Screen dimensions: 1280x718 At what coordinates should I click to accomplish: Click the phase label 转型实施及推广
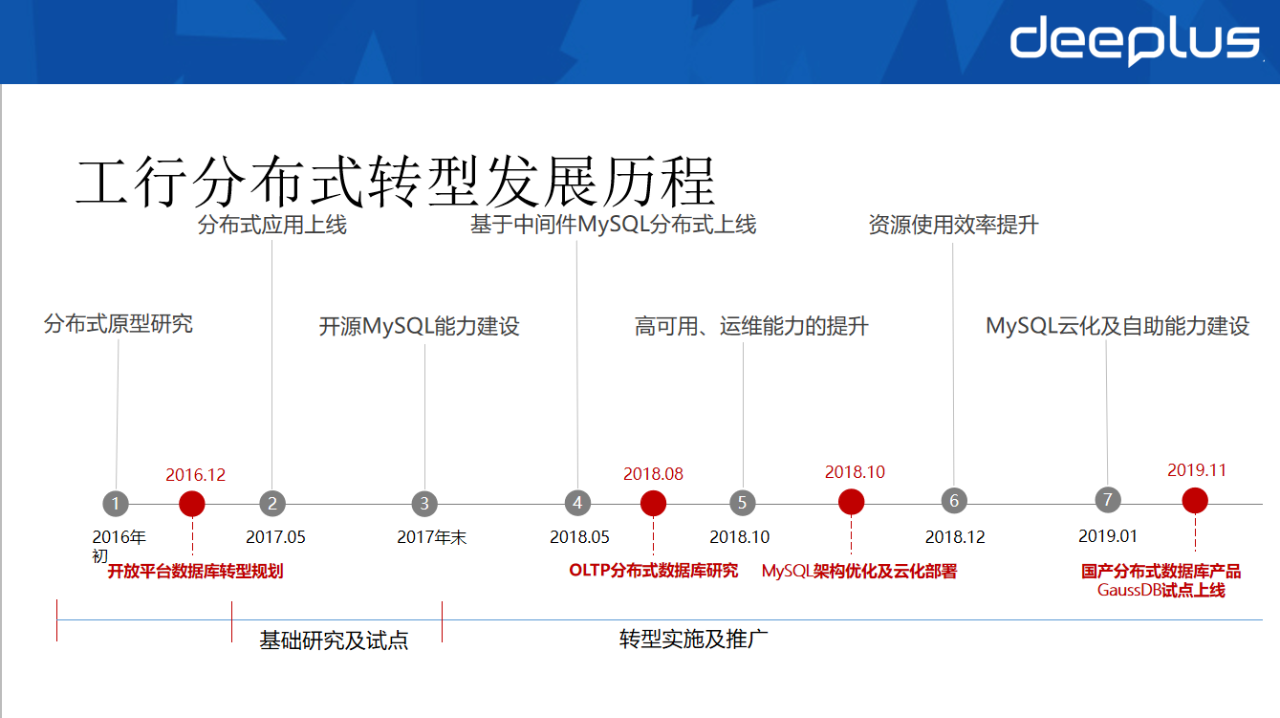[x=694, y=639]
